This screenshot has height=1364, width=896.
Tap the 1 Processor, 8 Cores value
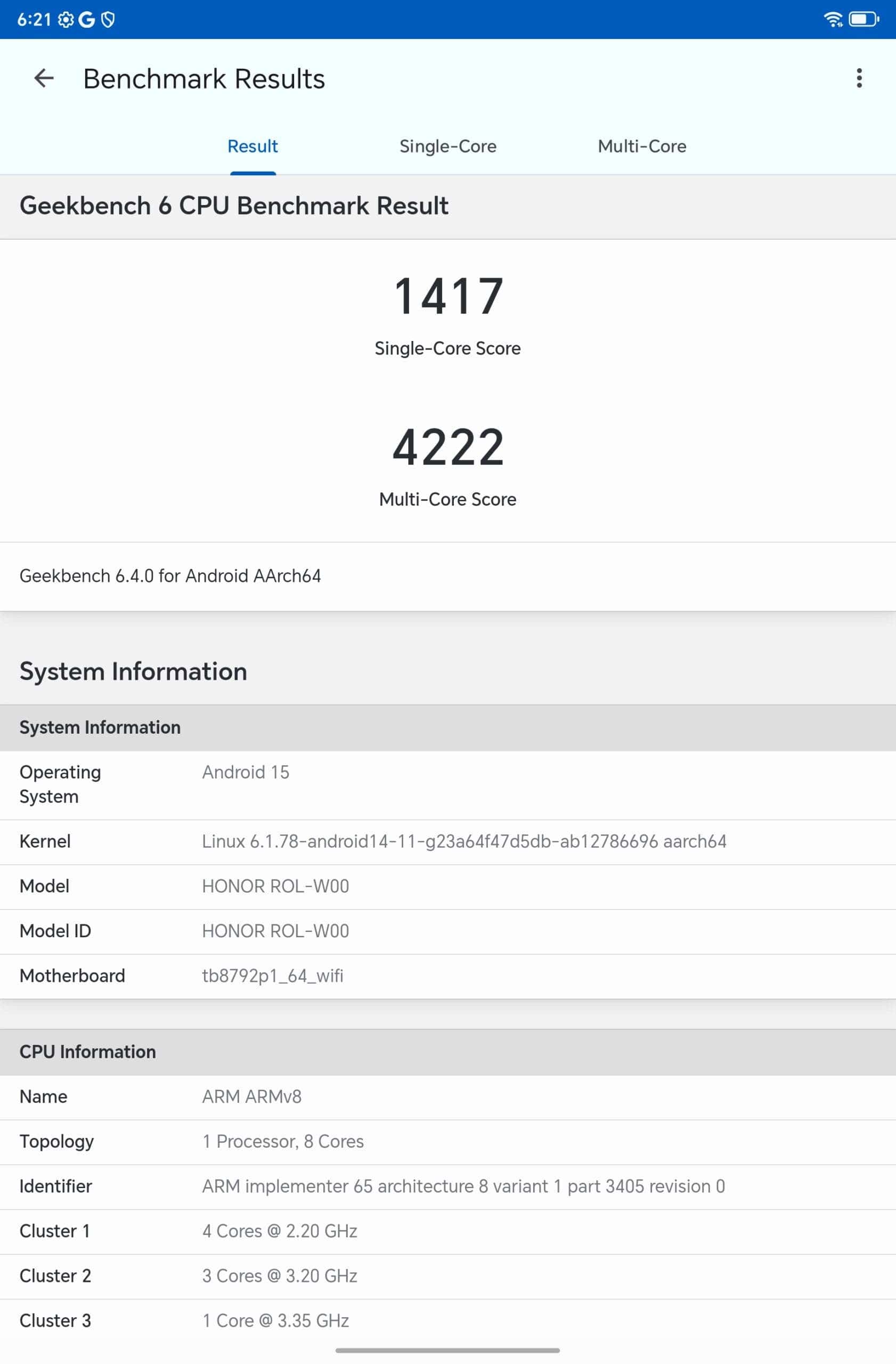coord(283,1142)
